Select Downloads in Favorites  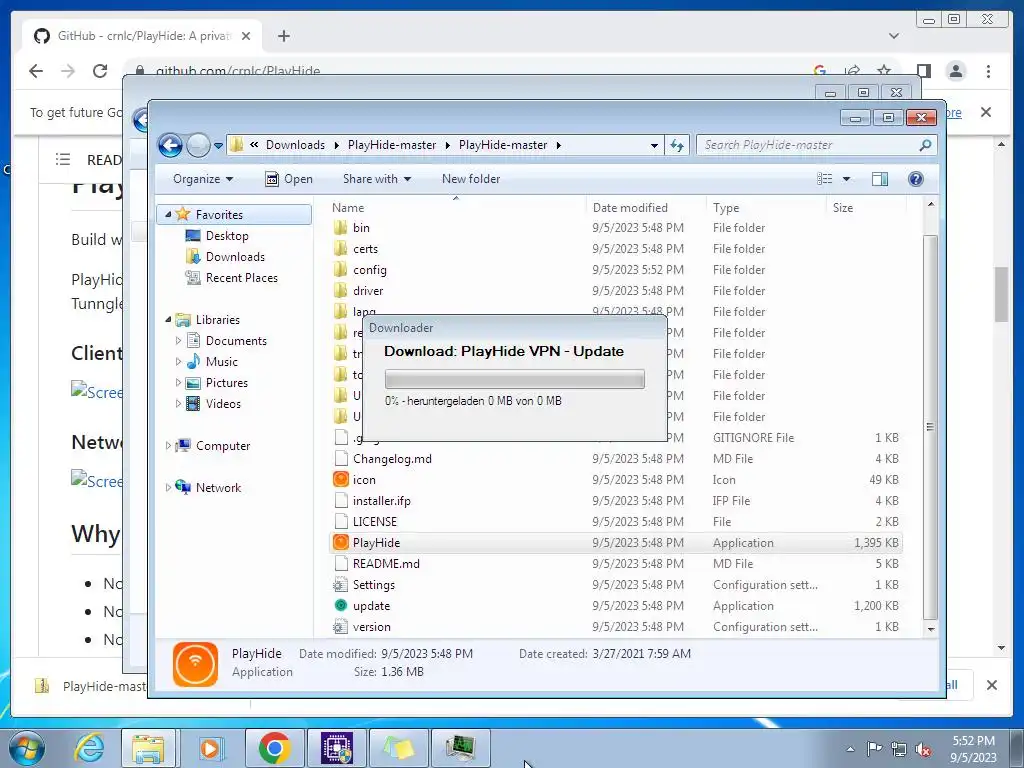(235, 257)
